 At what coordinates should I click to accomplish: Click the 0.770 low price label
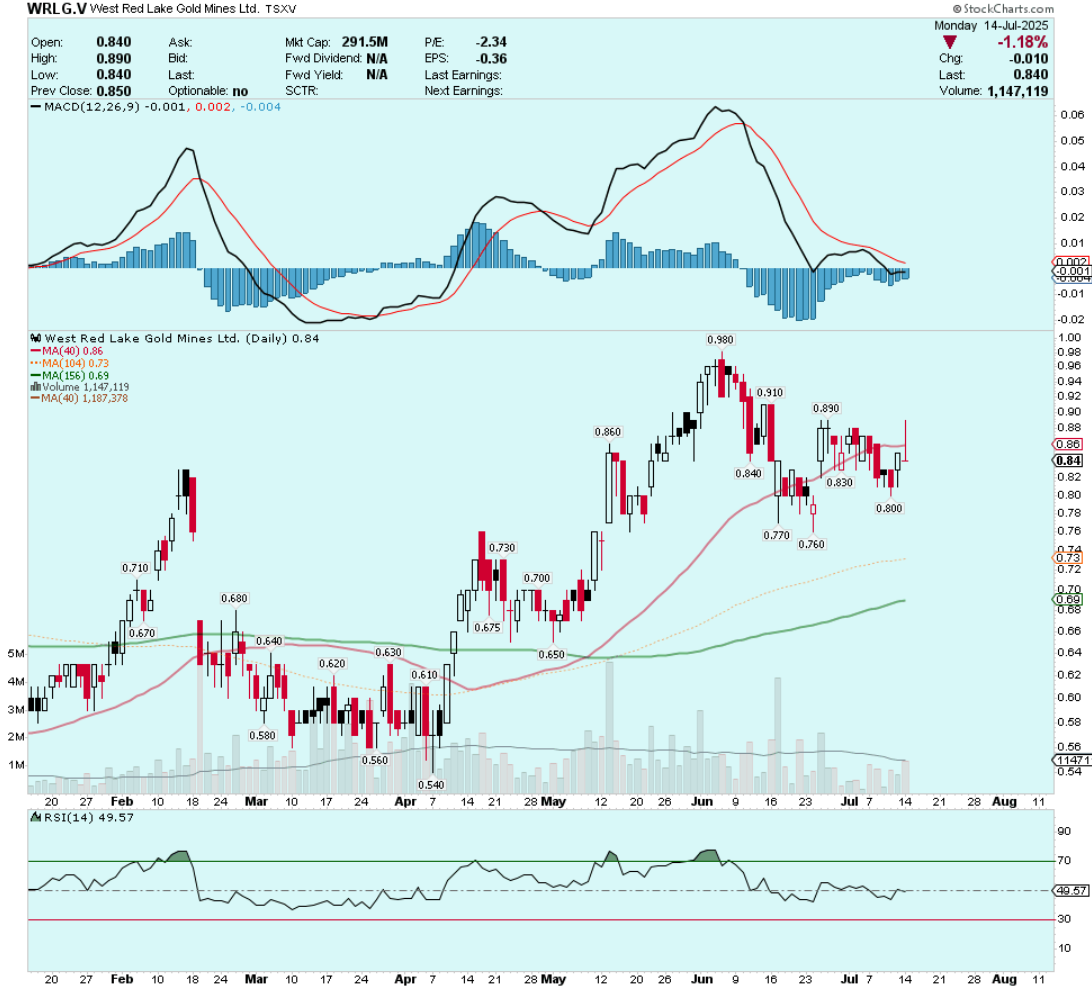[777, 536]
